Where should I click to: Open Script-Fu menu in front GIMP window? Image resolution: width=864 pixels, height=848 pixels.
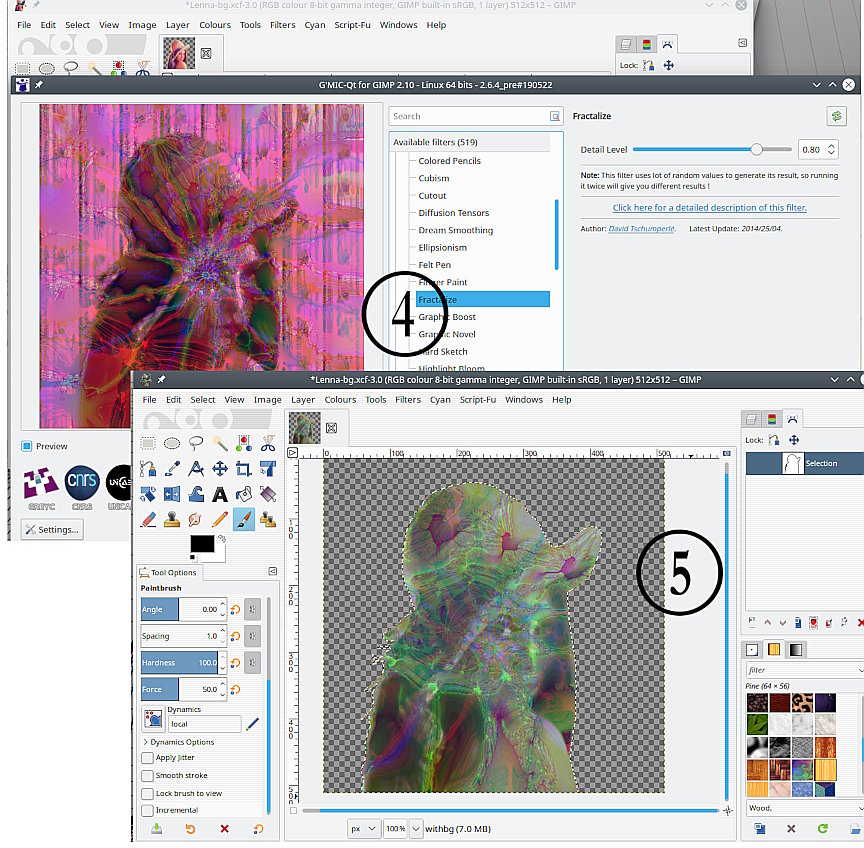478,400
